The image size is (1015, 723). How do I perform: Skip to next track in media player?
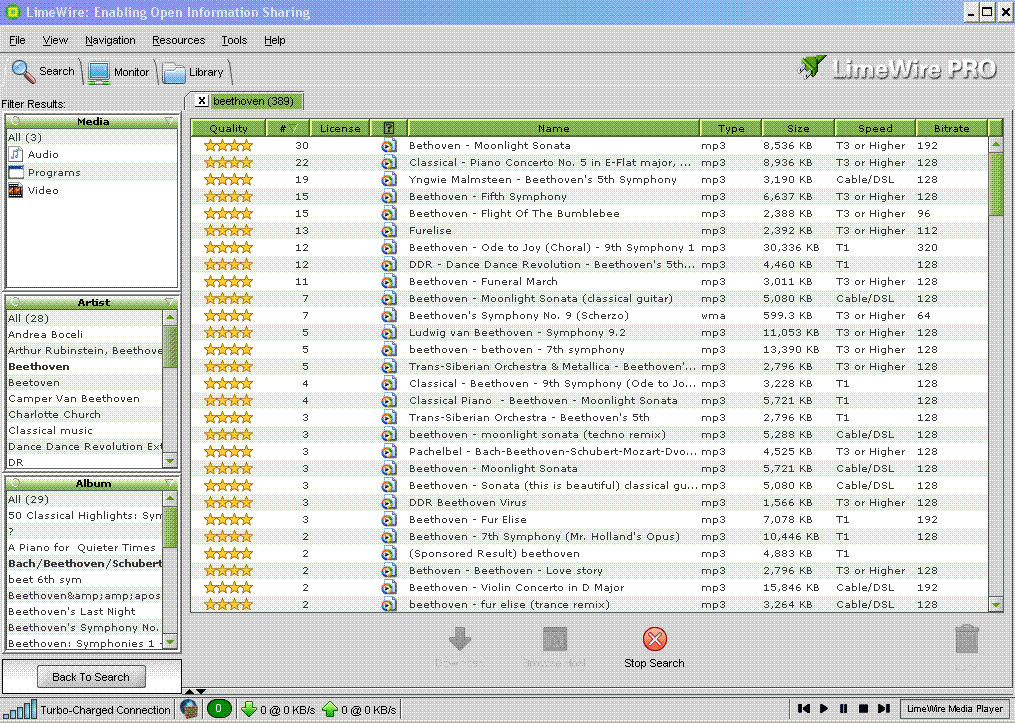point(884,709)
